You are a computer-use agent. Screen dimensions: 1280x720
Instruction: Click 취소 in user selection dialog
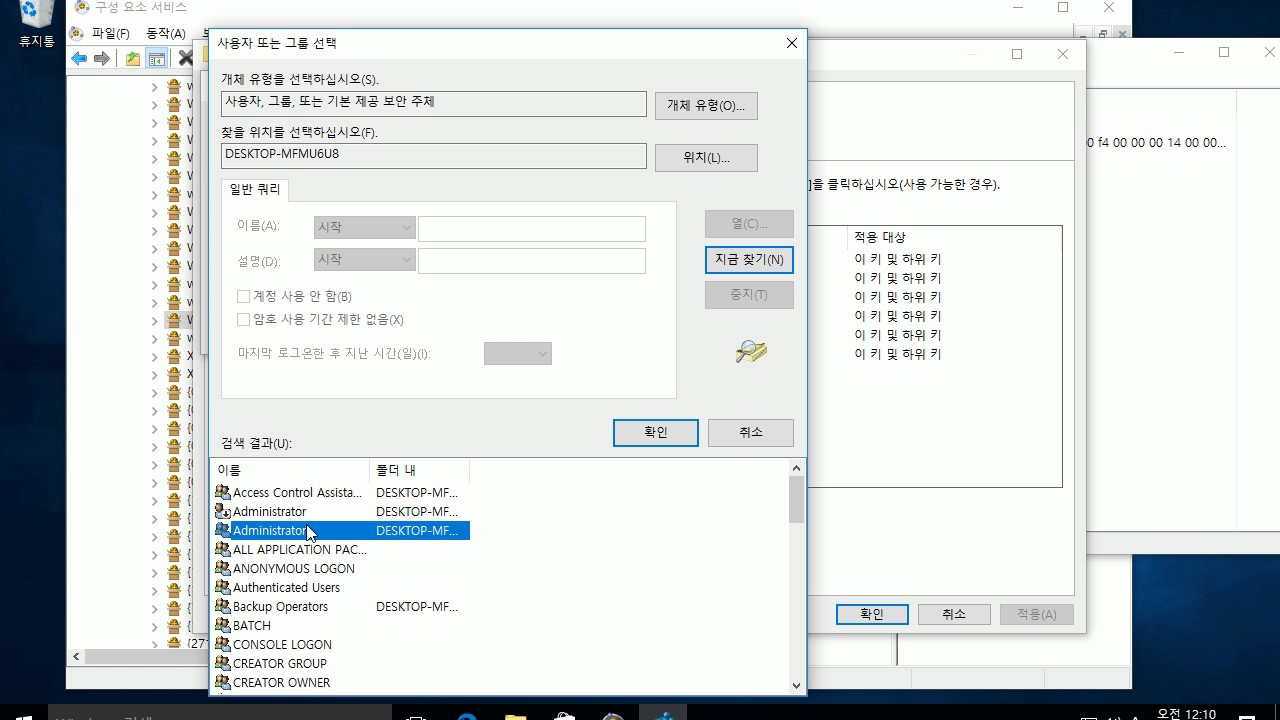751,432
